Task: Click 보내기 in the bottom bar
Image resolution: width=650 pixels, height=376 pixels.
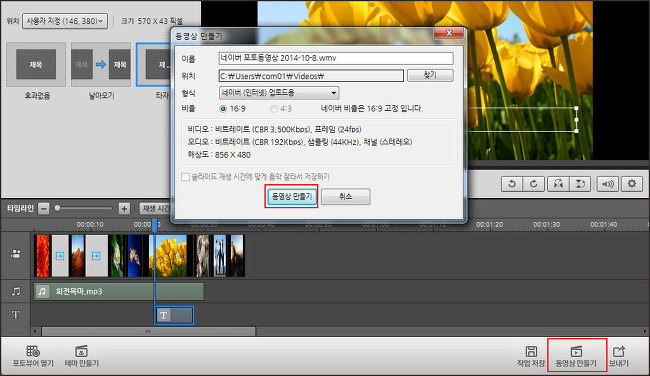Action: click(618, 356)
